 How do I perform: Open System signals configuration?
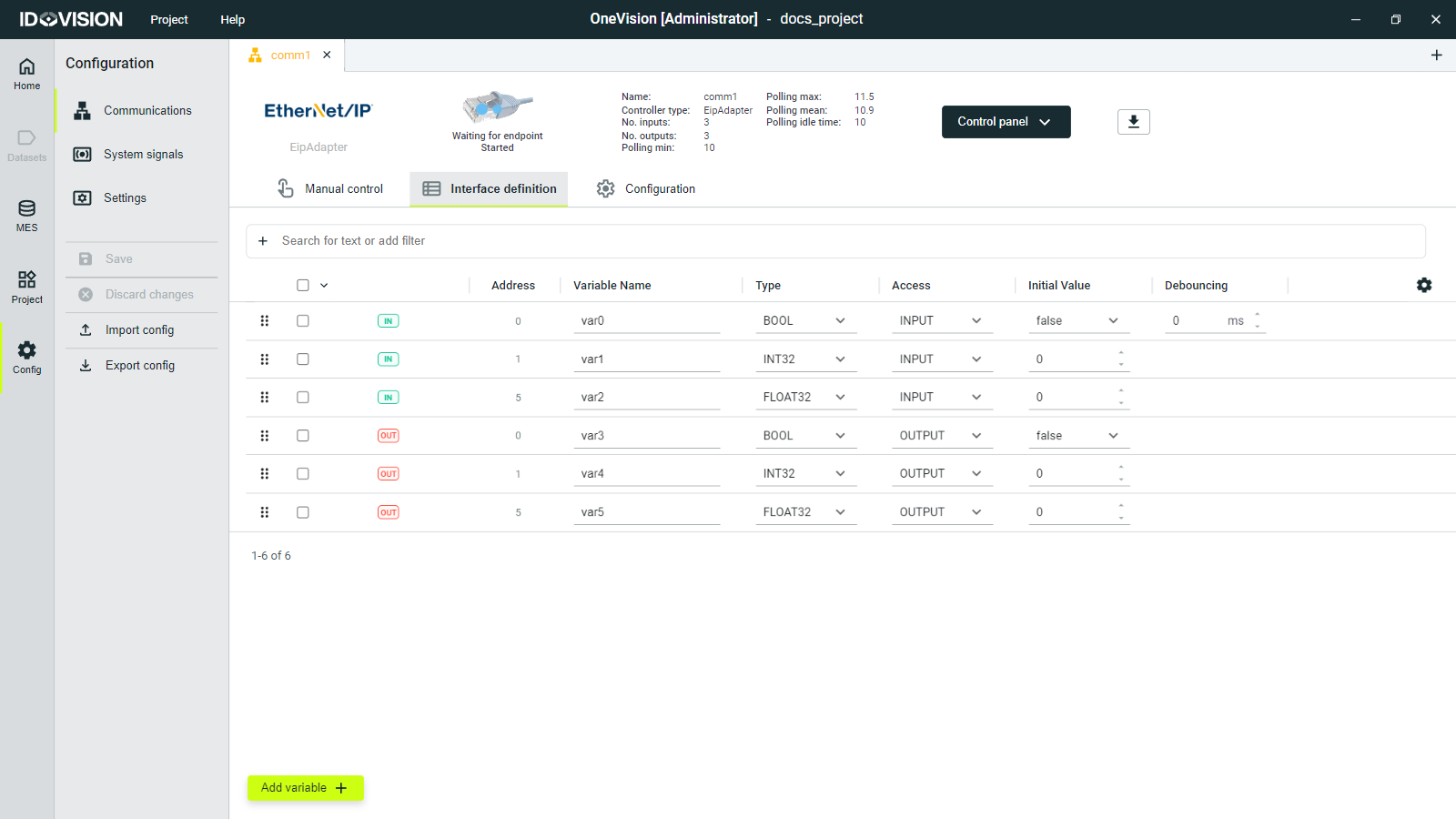[x=142, y=155]
